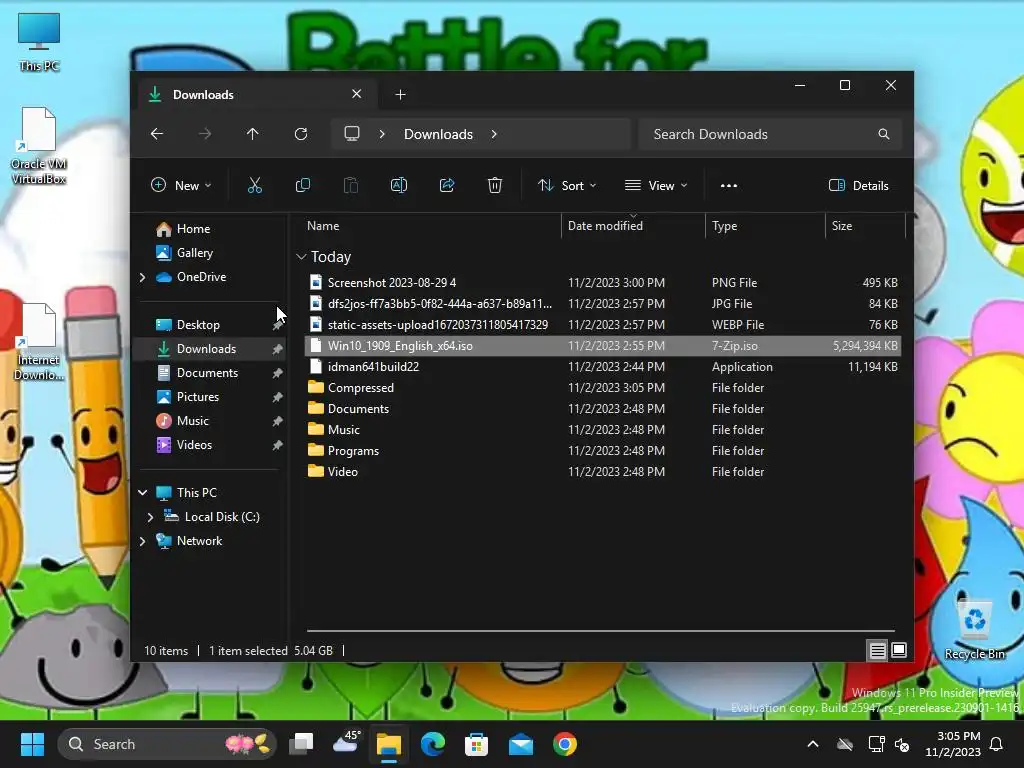Select the Recycle Bin desktop icon

coord(975,630)
